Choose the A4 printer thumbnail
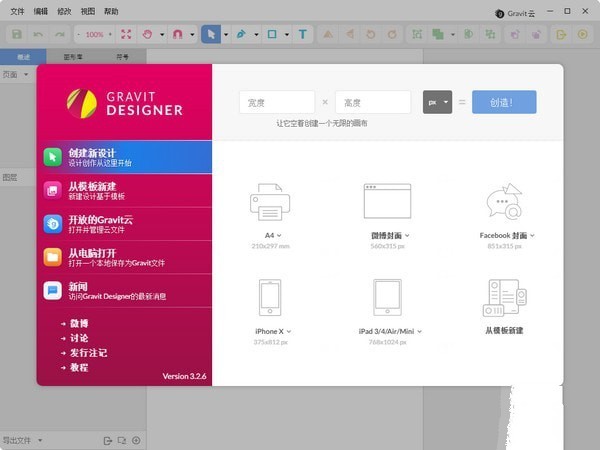 click(270, 202)
